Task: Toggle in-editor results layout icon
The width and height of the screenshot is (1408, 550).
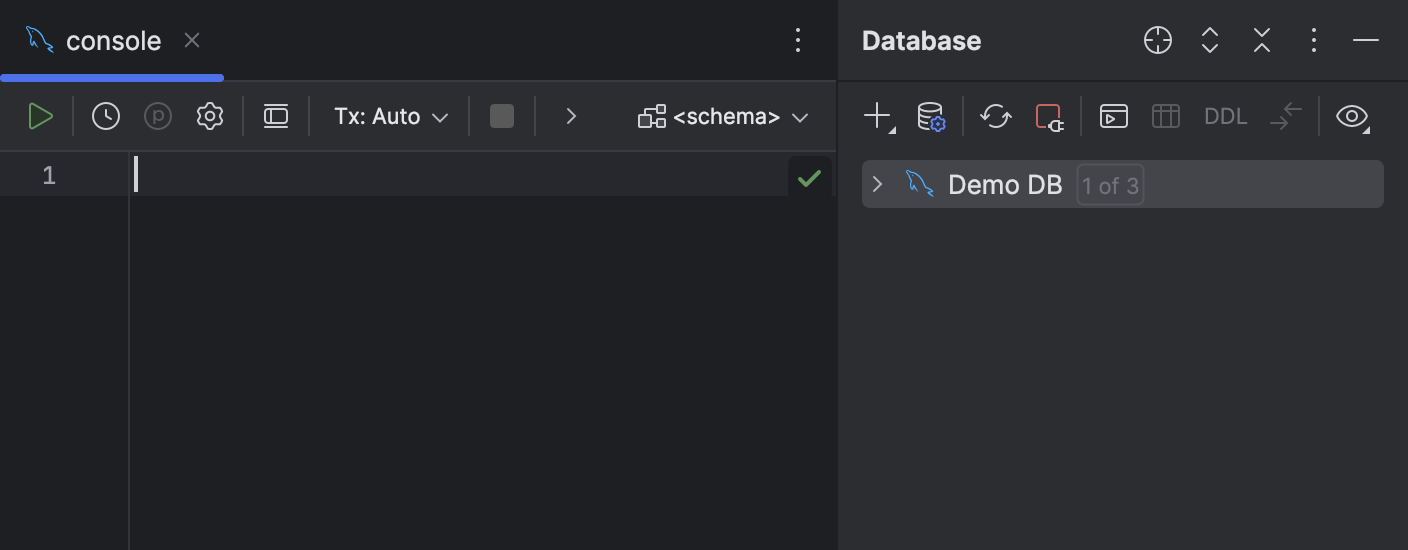Action: click(x=276, y=117)
